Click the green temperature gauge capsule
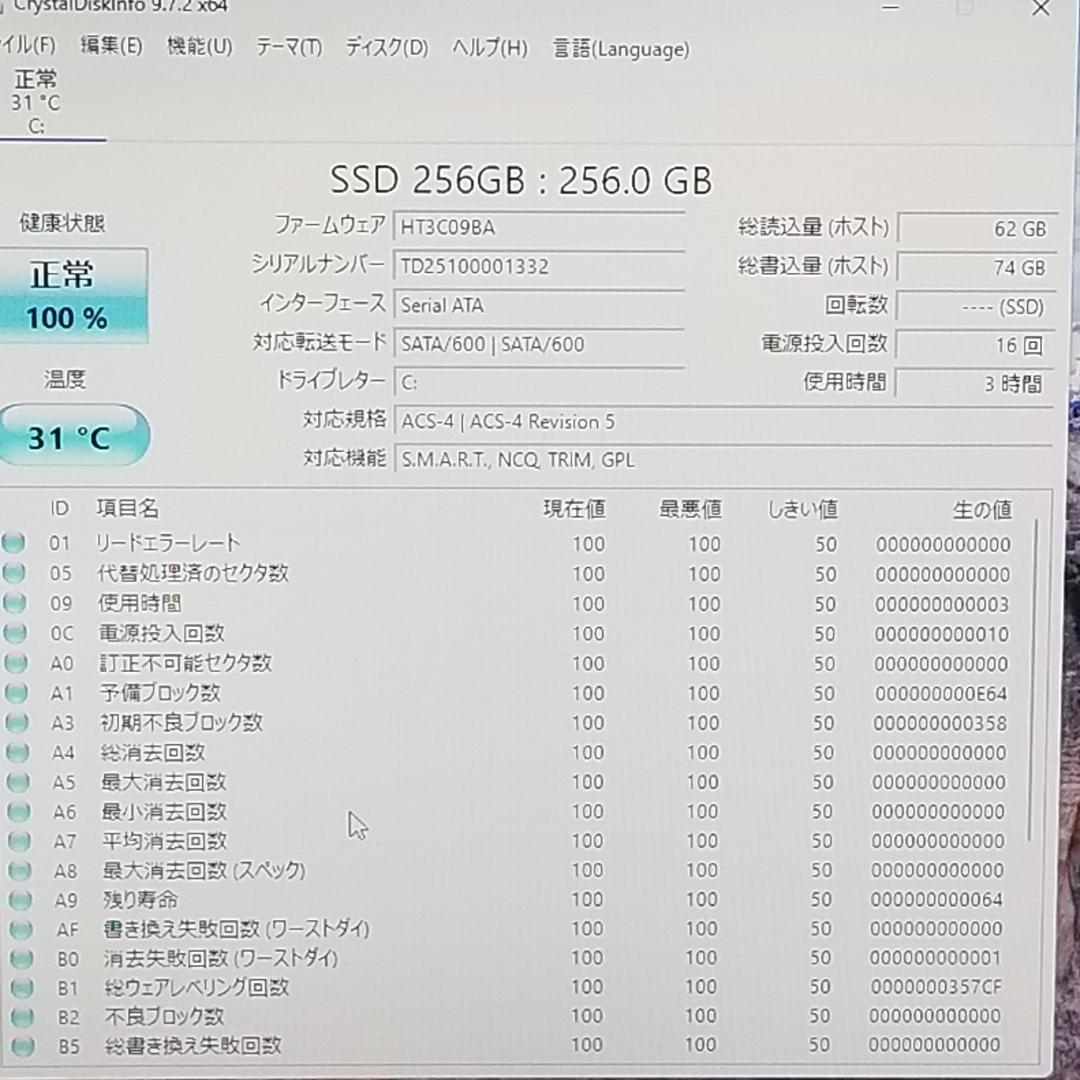Viewport: 1080px width, 1080px height. (x=75, y=433)
